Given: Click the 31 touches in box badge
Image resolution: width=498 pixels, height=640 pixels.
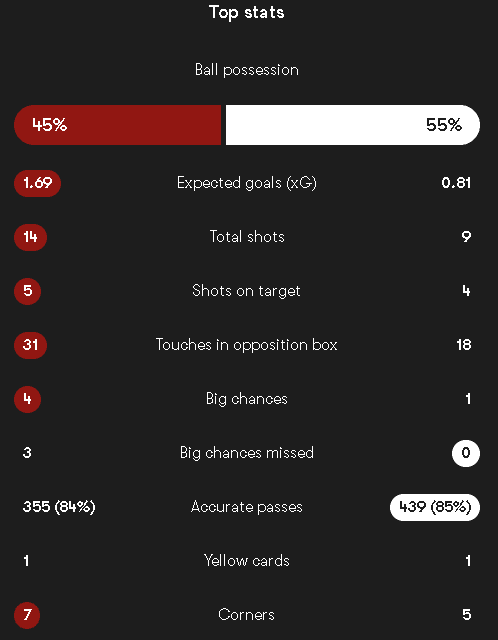Looking at the screenshot, I should 31,345.
